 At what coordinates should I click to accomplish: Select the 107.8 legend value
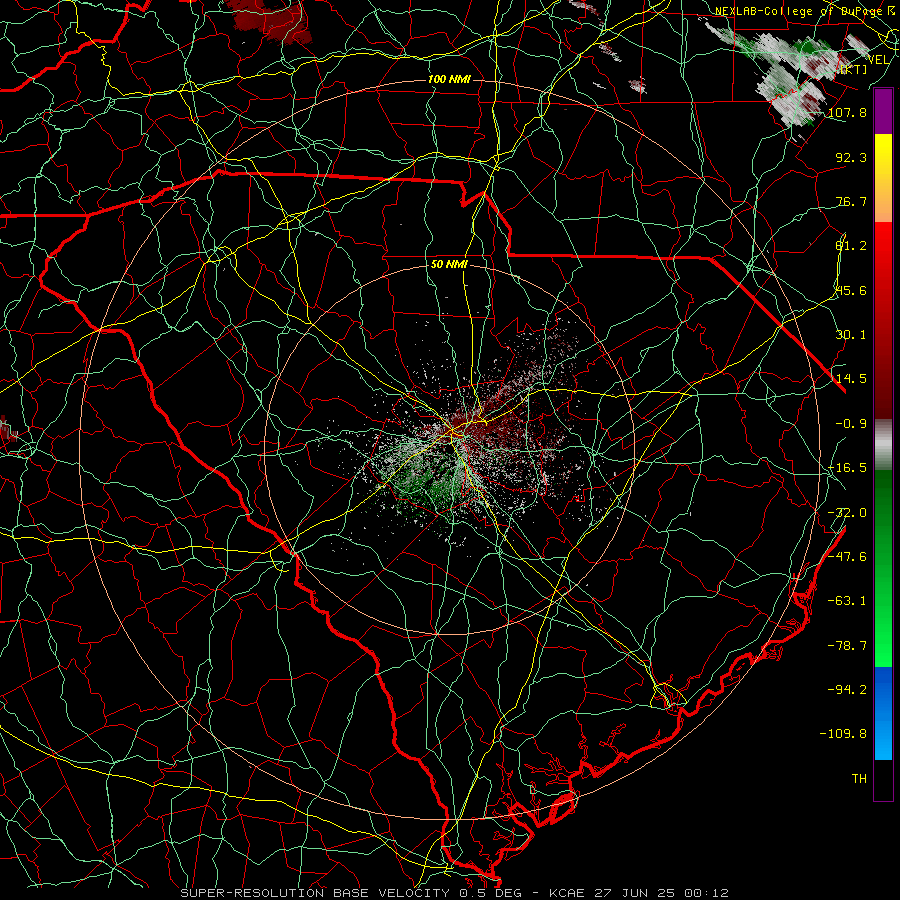(847, 112)
